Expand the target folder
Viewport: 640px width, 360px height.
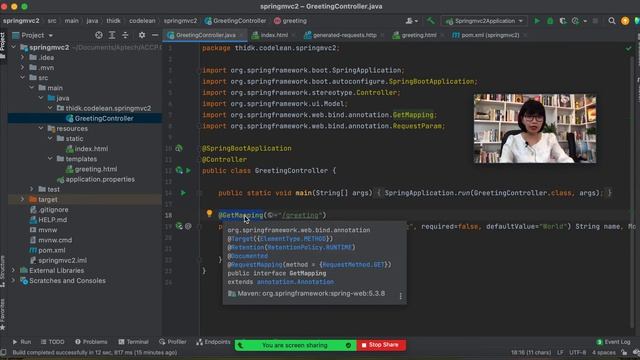[22, 199]
